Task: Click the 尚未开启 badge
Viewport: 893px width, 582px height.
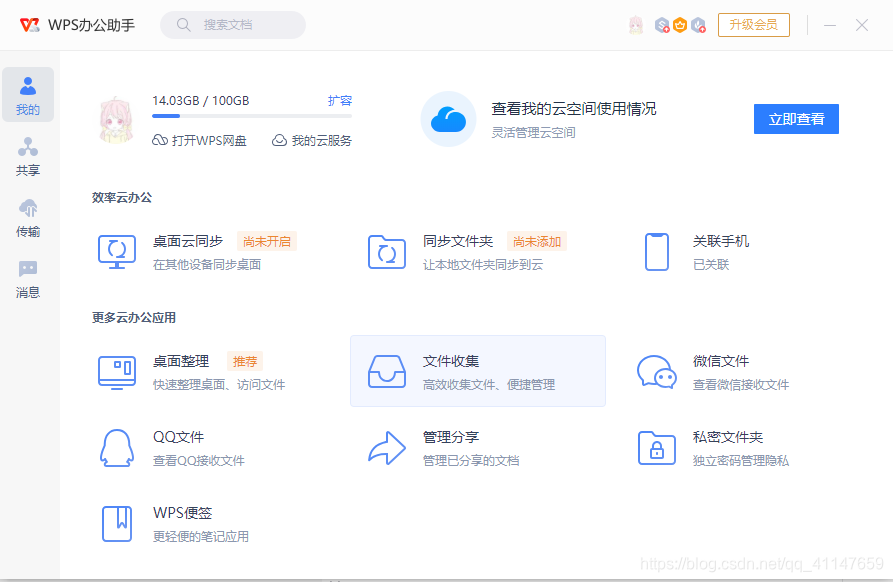Action: tap(267, 241)
